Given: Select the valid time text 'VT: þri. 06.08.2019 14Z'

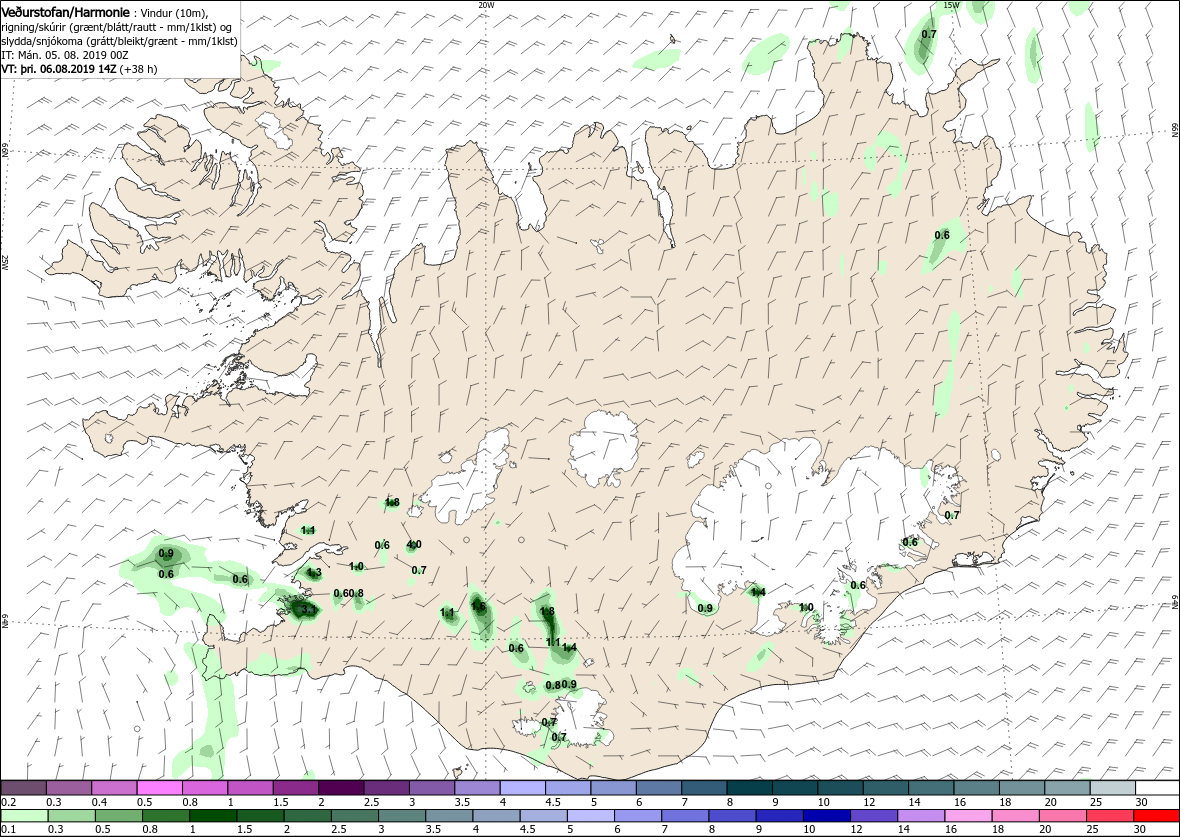Looking at the screenshot, I should point(59,69).
